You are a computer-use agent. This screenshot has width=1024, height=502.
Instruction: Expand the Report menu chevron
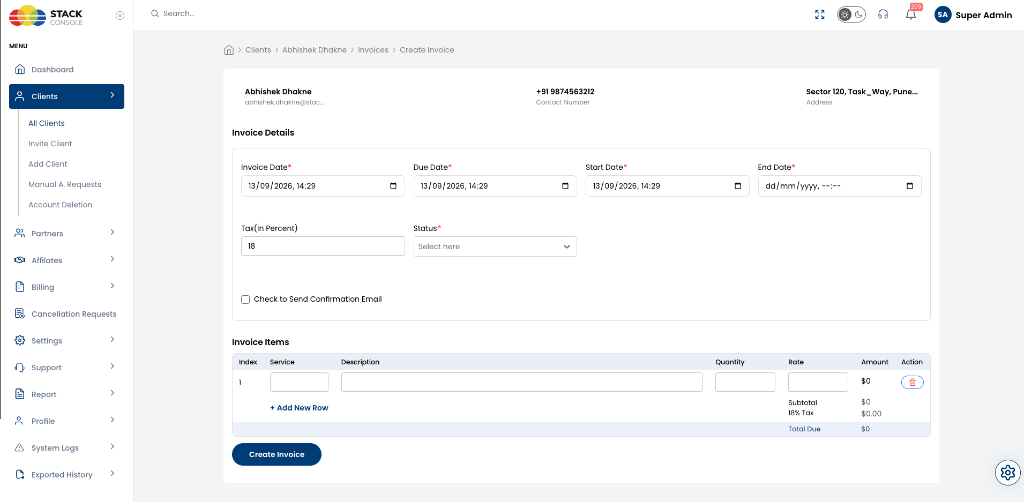click(x=112, y=393)
